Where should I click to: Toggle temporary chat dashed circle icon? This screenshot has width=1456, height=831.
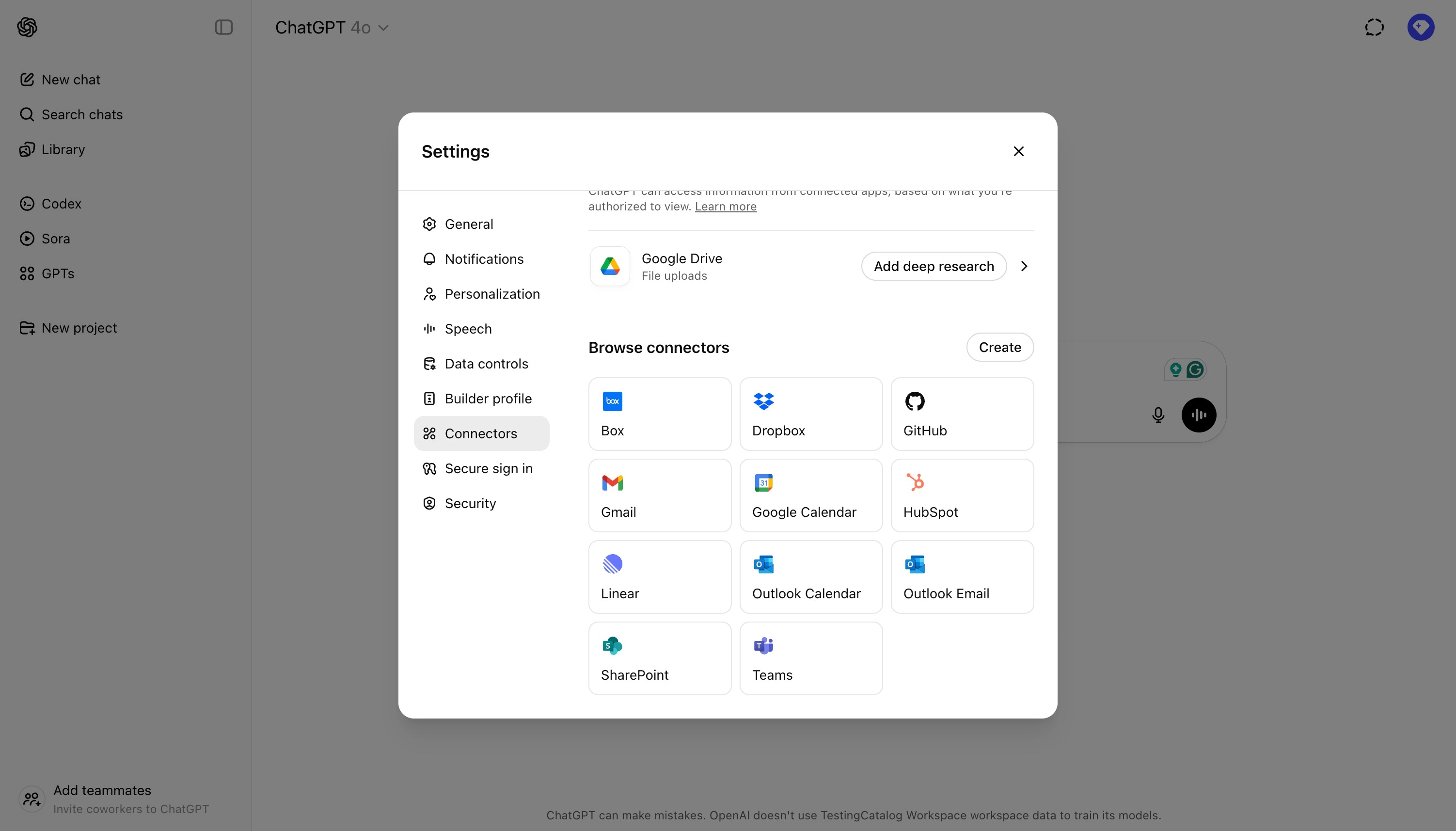tap(1375, 27)
